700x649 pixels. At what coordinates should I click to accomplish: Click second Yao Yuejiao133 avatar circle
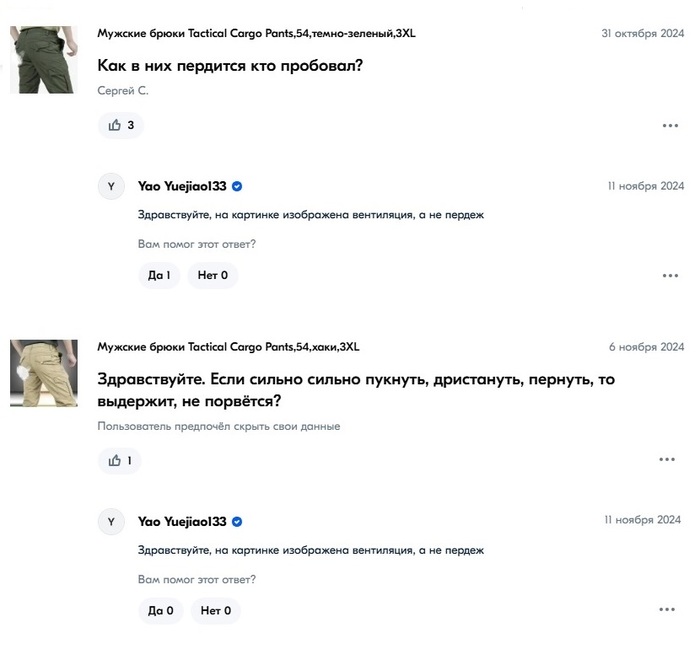tap(111, 521)
